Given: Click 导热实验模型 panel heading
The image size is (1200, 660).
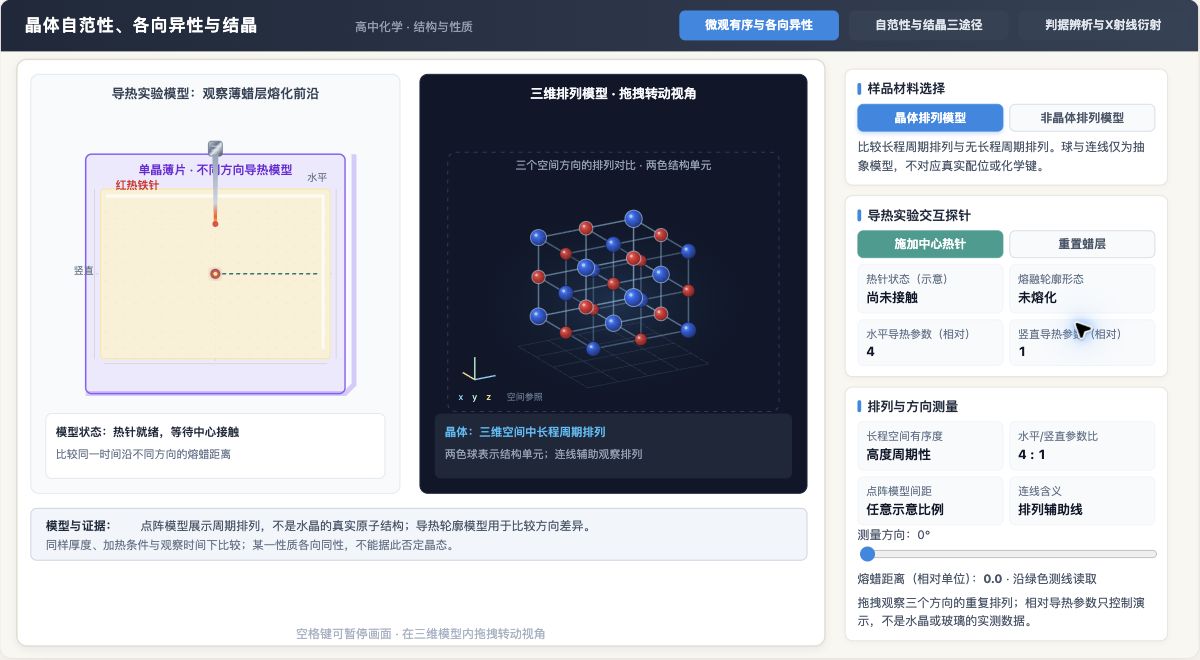Looking at the screenshot, I should 215,93.
